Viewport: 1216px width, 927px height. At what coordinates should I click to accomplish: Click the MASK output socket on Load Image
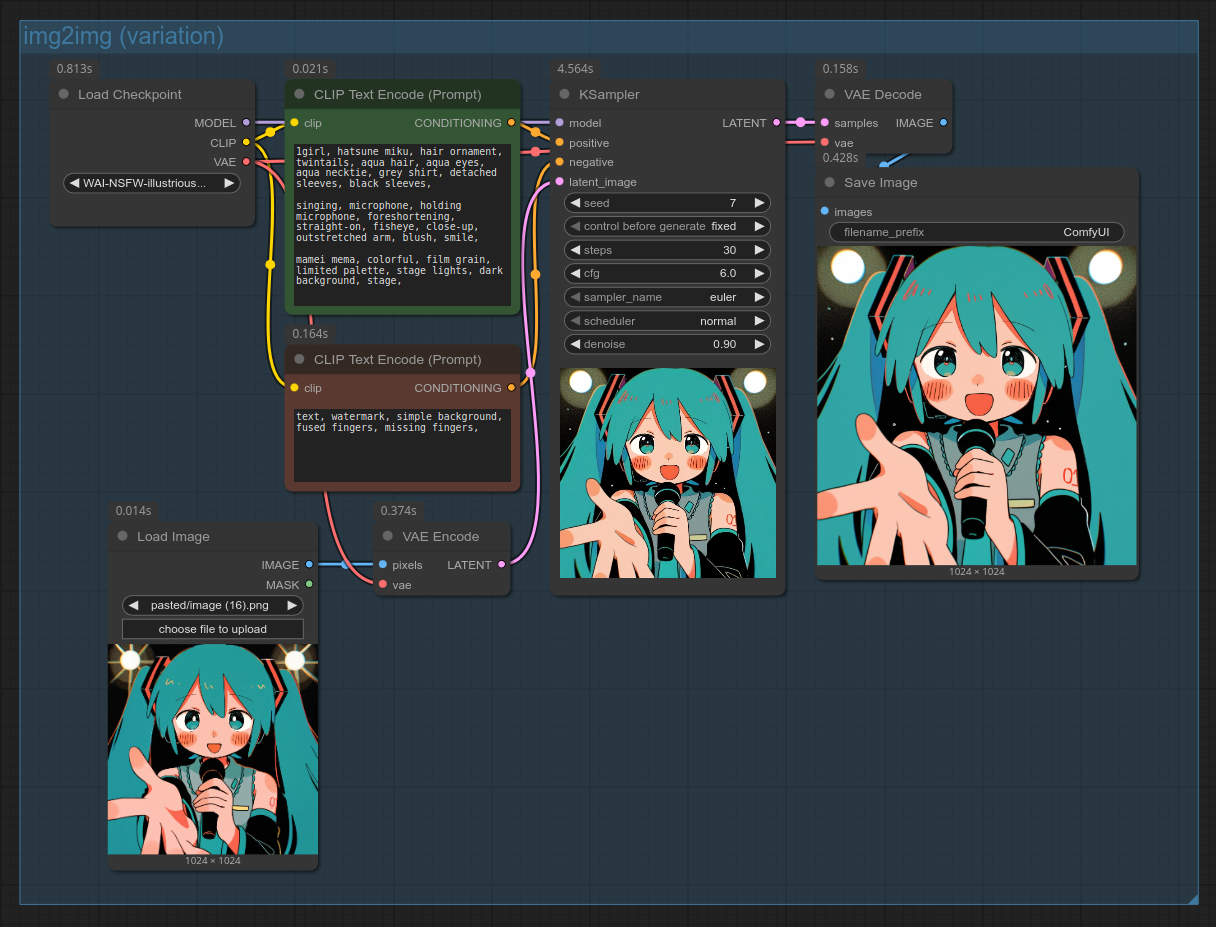pos(309,585)
